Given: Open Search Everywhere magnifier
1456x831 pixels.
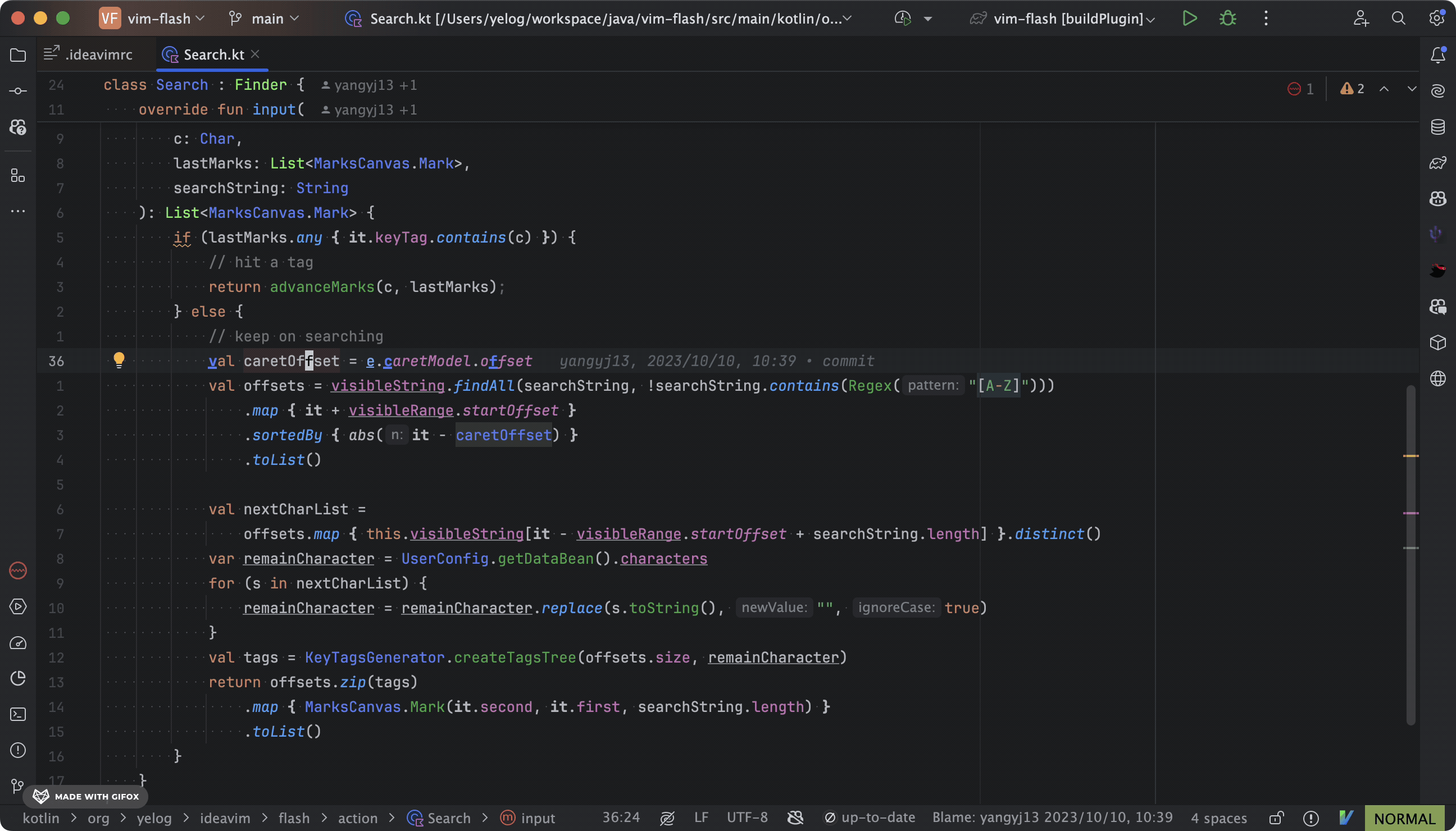Looking at the screenshot, I should coord(1399,19).
